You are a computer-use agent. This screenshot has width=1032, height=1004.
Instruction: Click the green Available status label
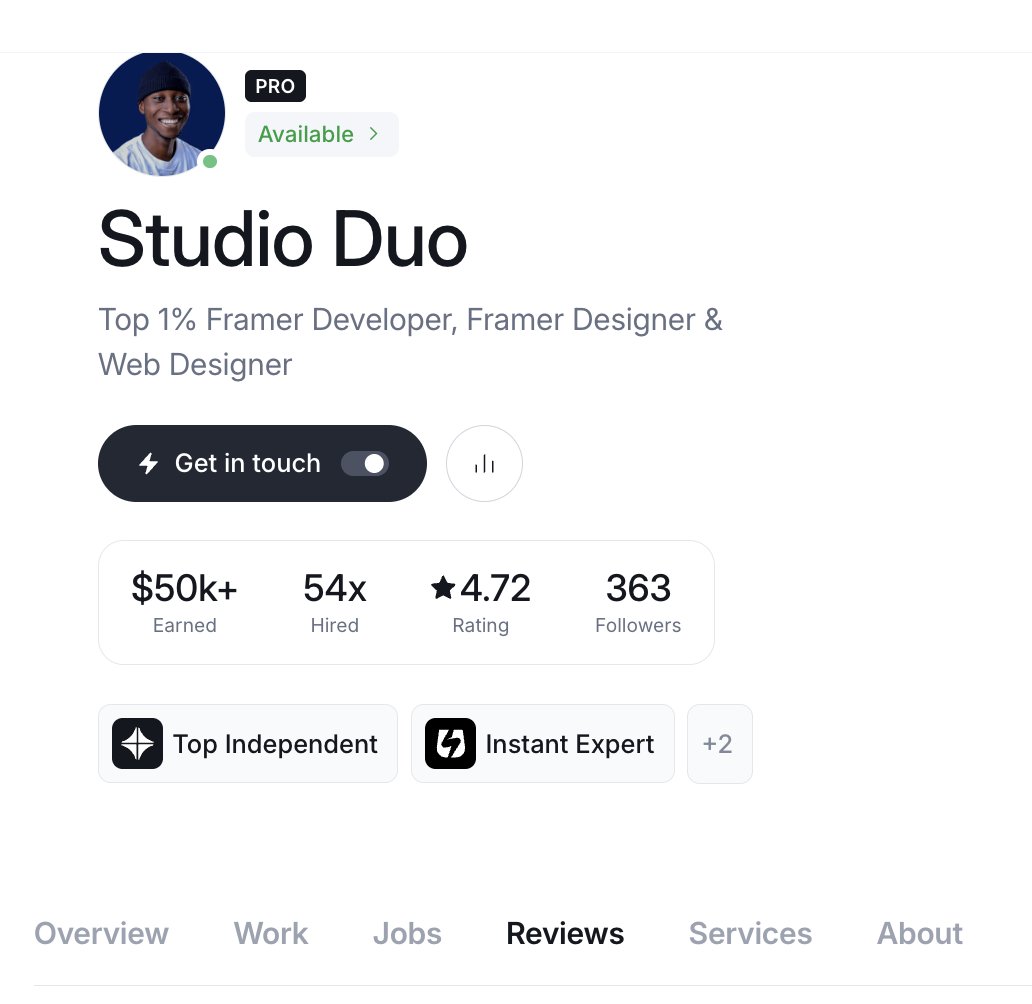pos(305,134)
